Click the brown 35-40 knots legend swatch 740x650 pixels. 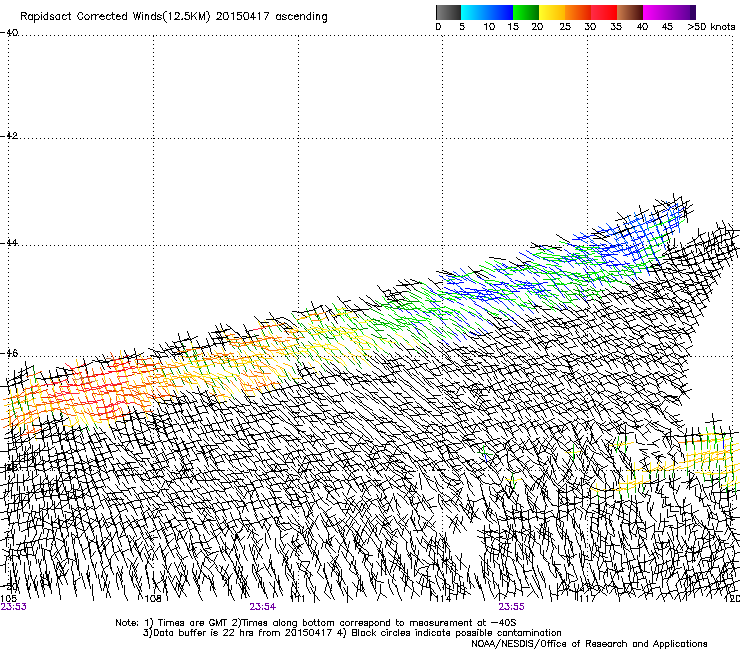[x=630, y=12]
